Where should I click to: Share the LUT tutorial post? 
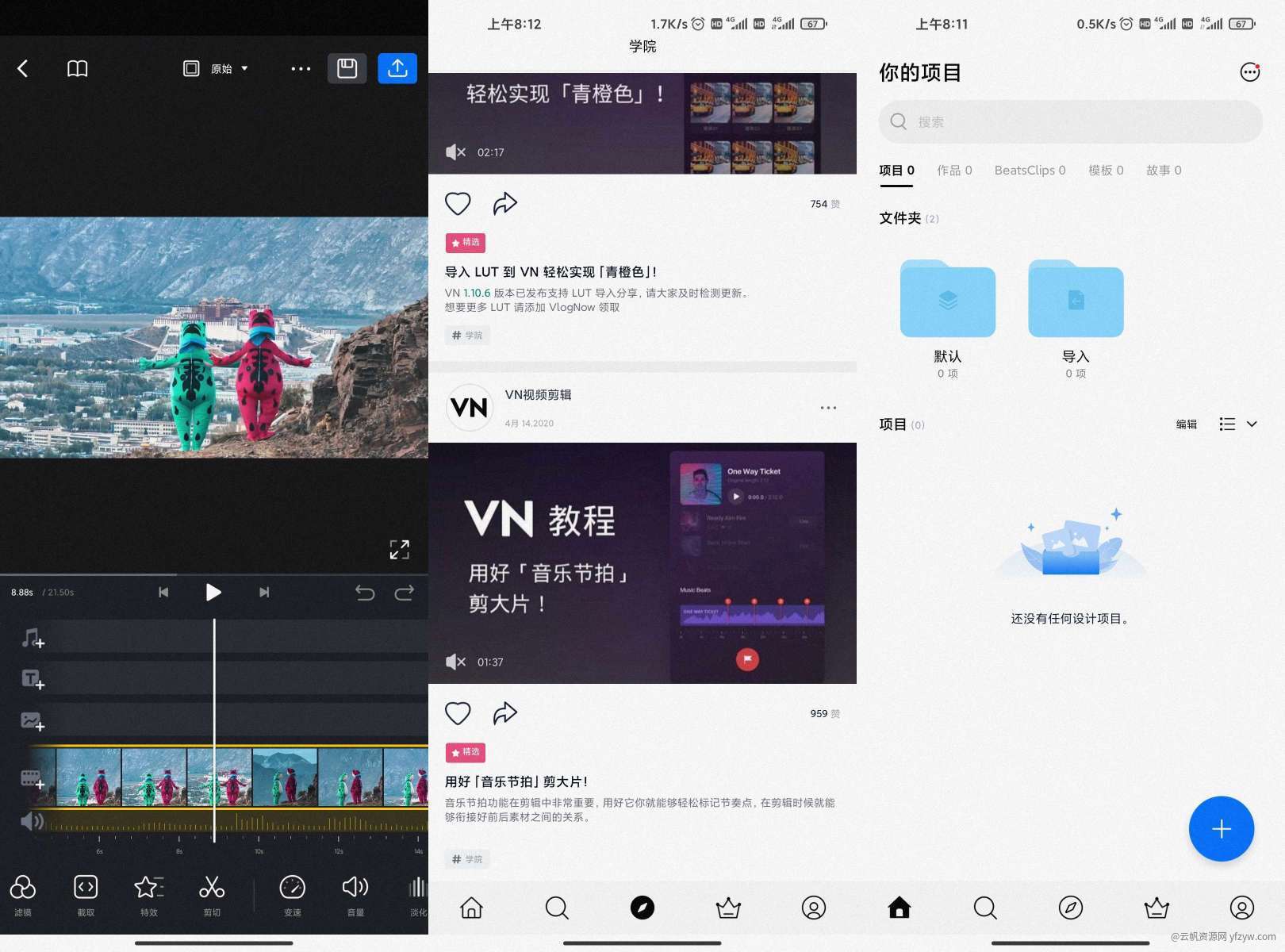pos(505,204)
